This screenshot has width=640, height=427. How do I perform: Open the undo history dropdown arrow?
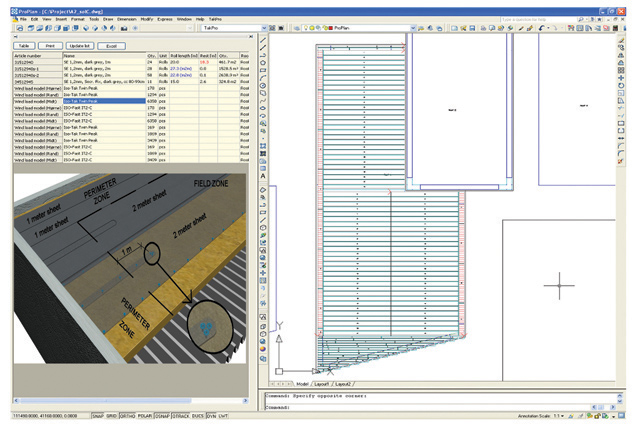click(548, 28)
